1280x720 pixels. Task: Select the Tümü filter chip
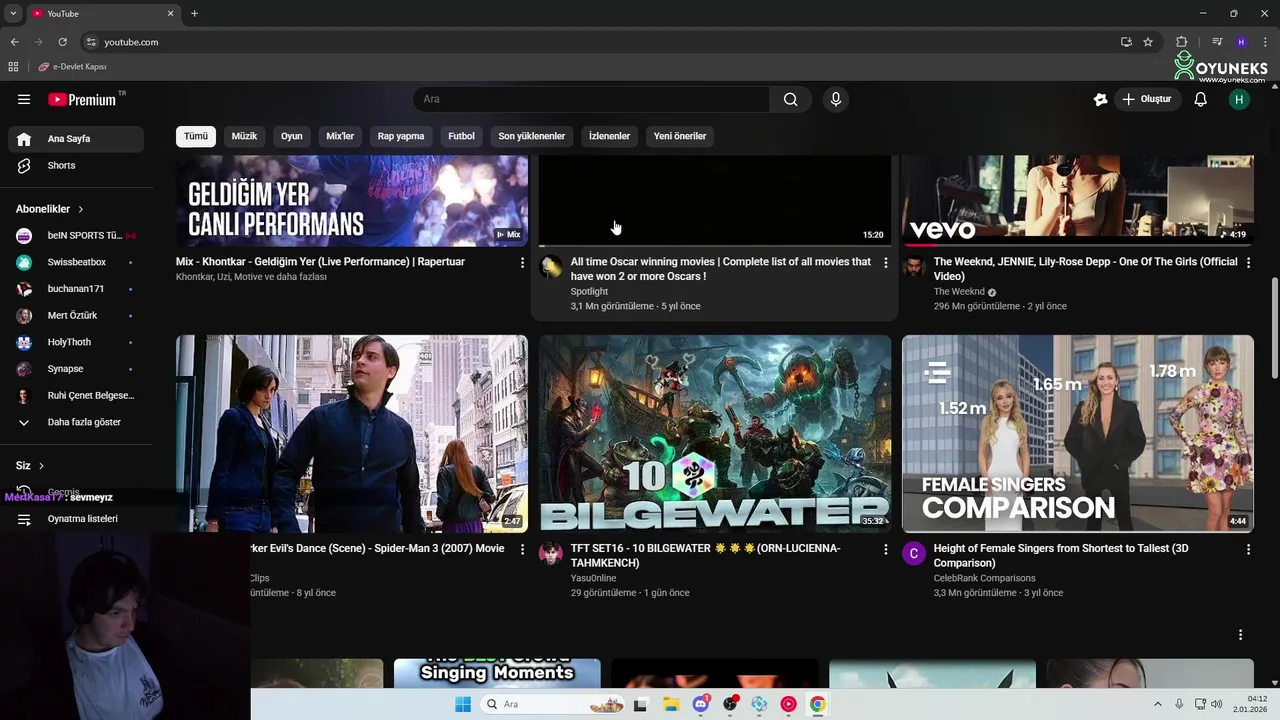click(x=196, y=136)
